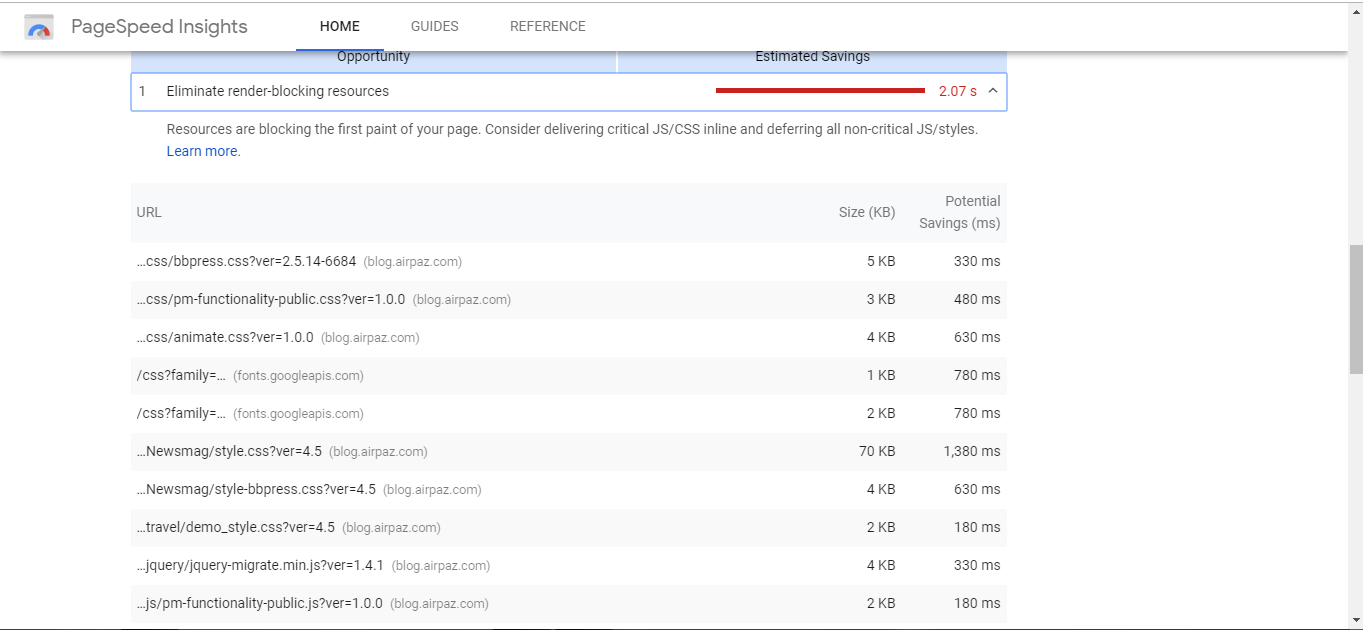The image size is (1363, 630).
Task: Click 630 ms savings for animate.css
Action: [977, 337]
